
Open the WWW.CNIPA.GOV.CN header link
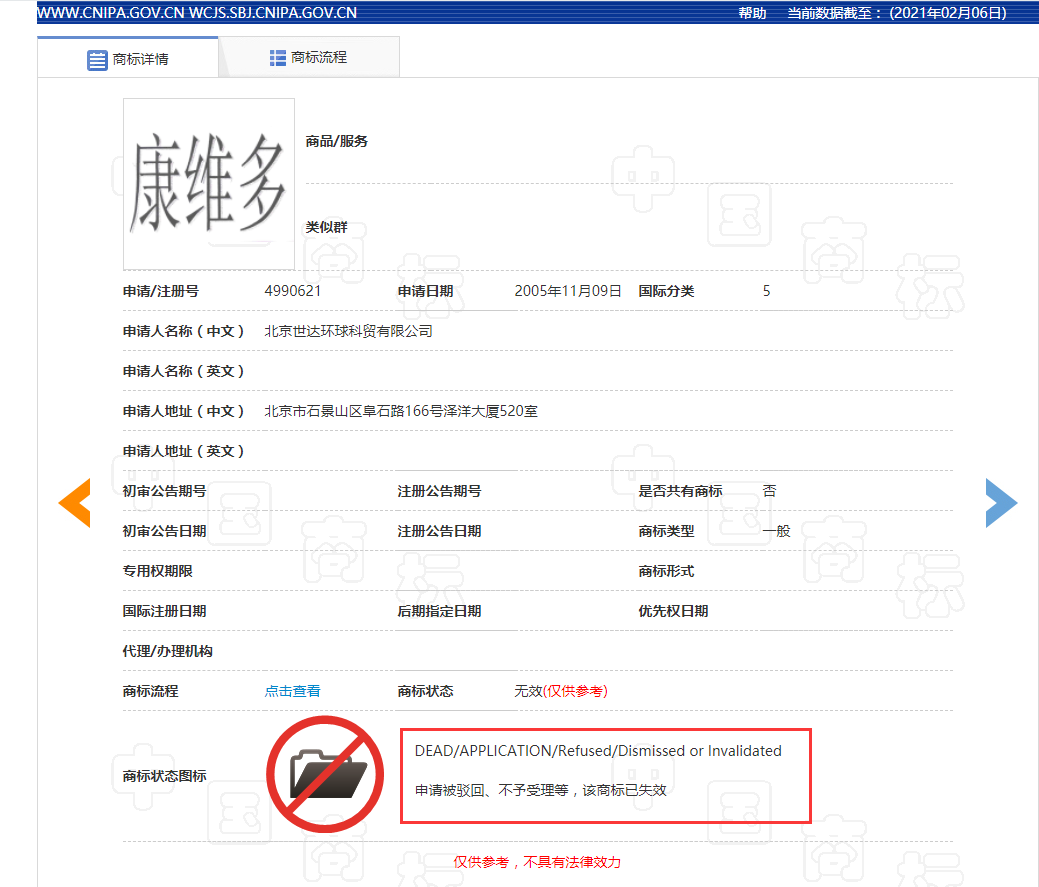click(x=111, y=13)
